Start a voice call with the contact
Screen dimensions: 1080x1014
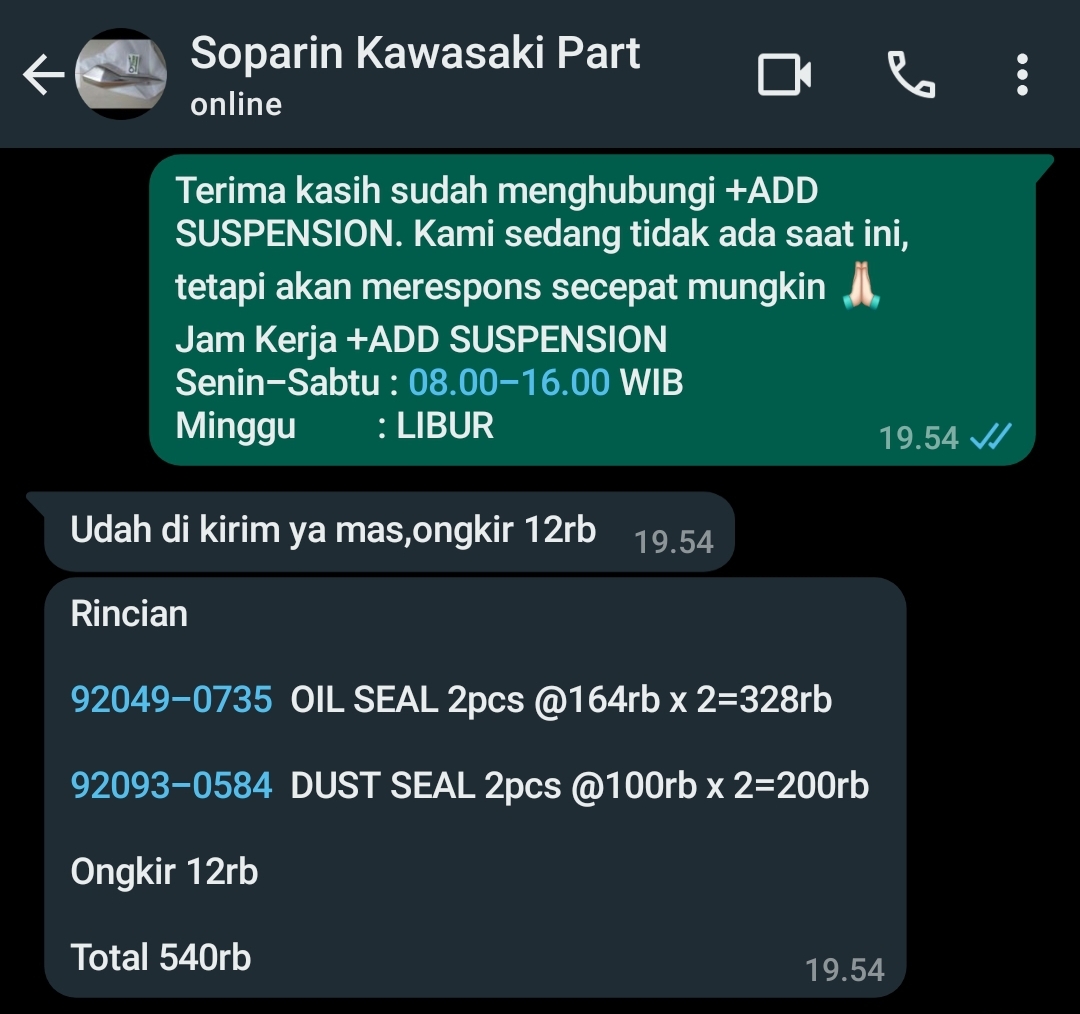[910, 75]
